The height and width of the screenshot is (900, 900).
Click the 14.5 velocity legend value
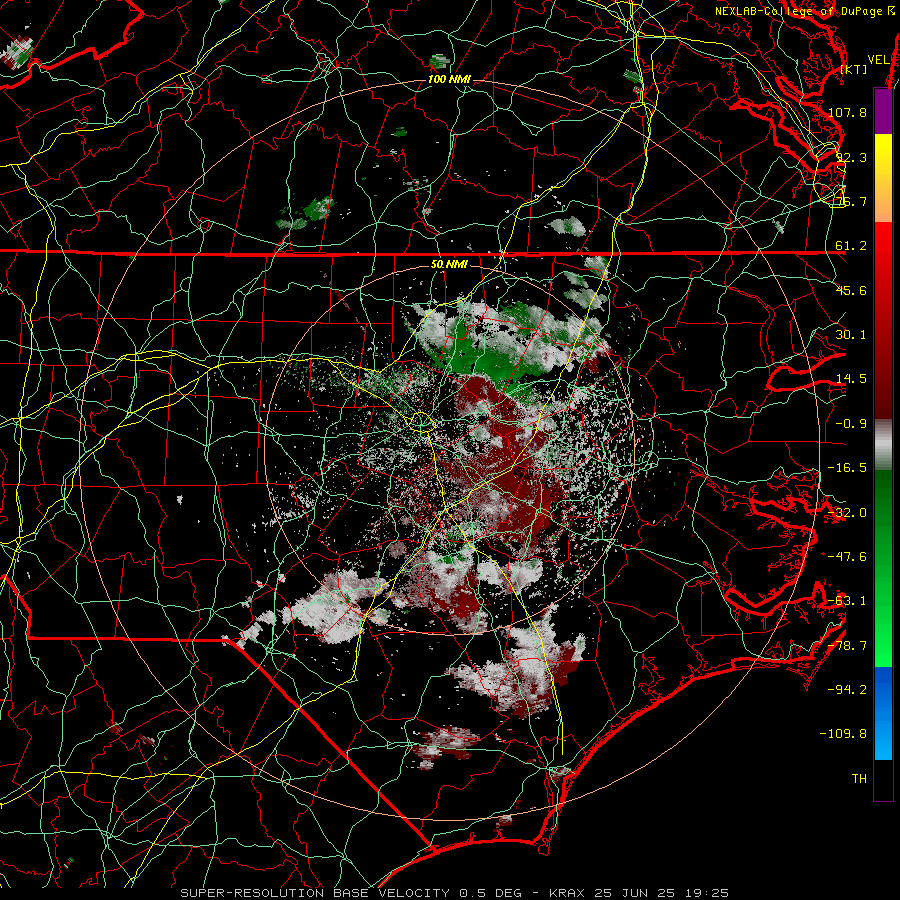851,379
